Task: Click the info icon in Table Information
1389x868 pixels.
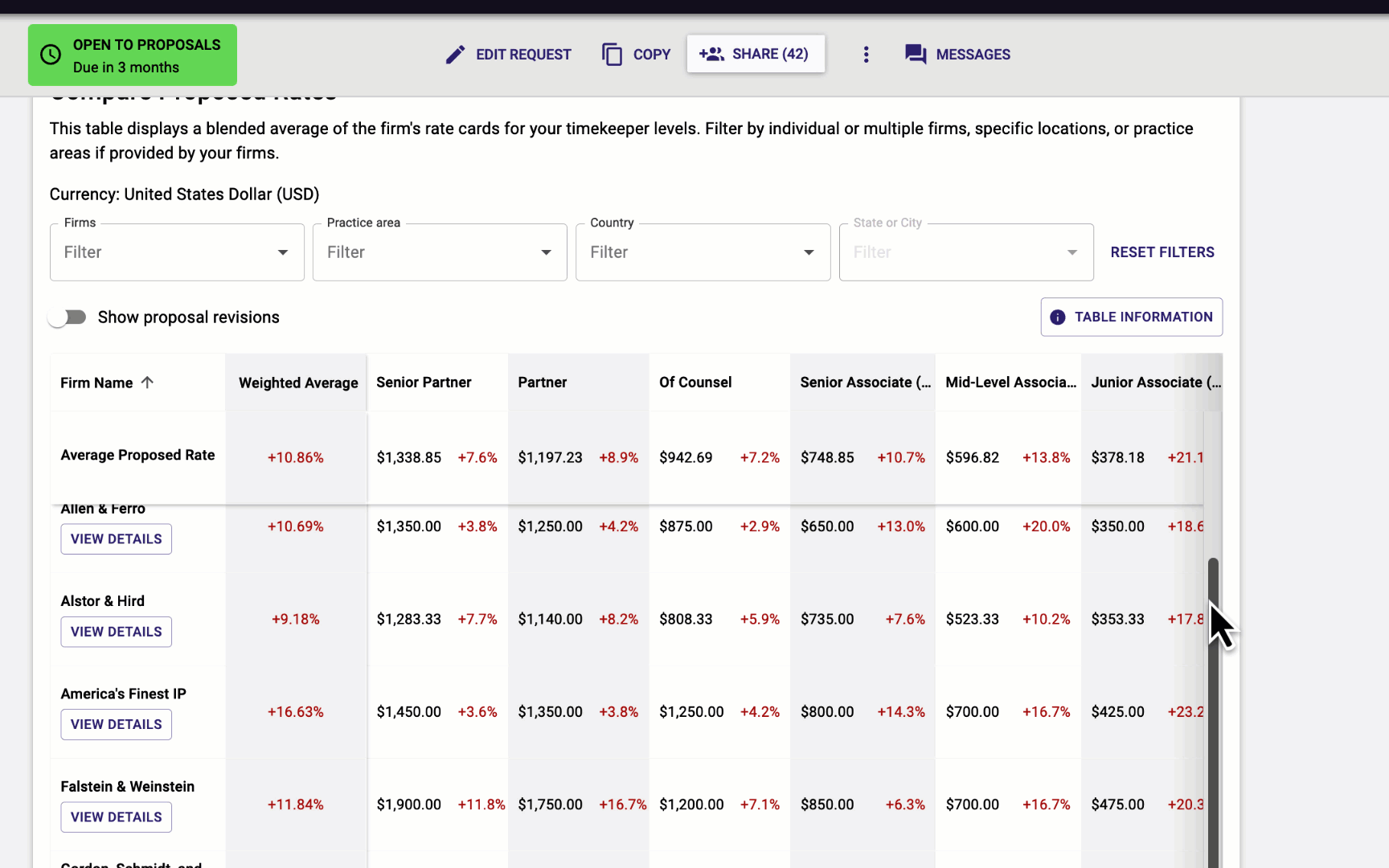Action: (x=1058, y=317)
